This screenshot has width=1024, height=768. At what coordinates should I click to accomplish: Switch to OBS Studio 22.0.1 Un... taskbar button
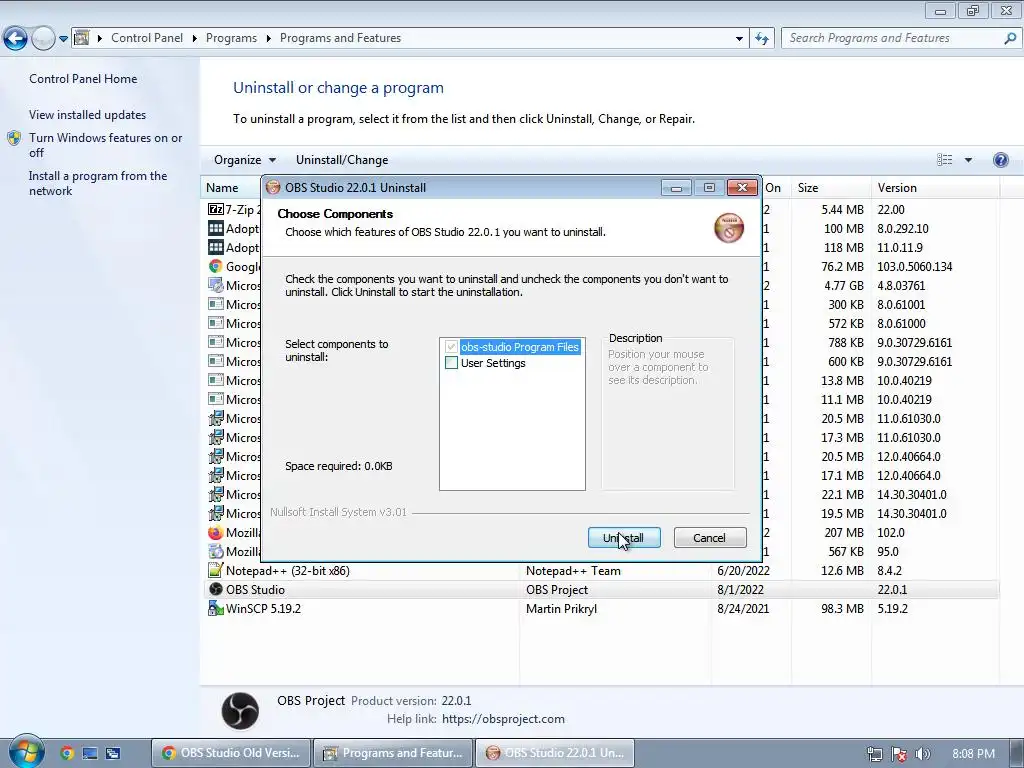(555, 752)
